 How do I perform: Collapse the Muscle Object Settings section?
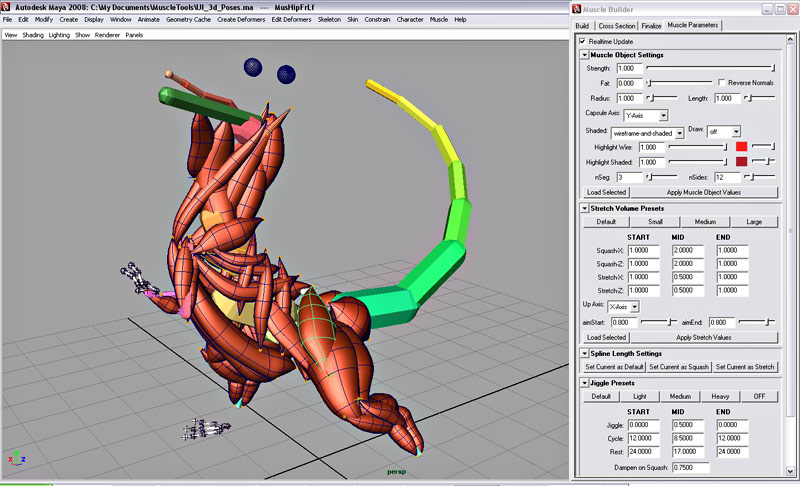pyautogui.click(x=585, y=55)
